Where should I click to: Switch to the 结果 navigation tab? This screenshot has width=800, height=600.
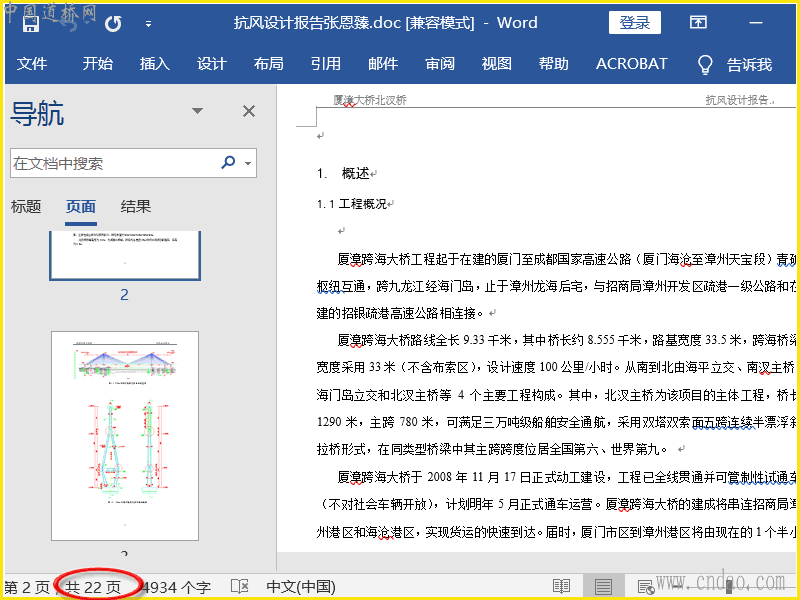point(136,207)
